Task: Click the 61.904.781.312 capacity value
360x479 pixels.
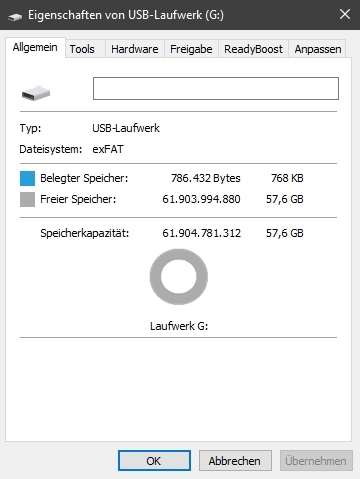Action: pos(201,233)
